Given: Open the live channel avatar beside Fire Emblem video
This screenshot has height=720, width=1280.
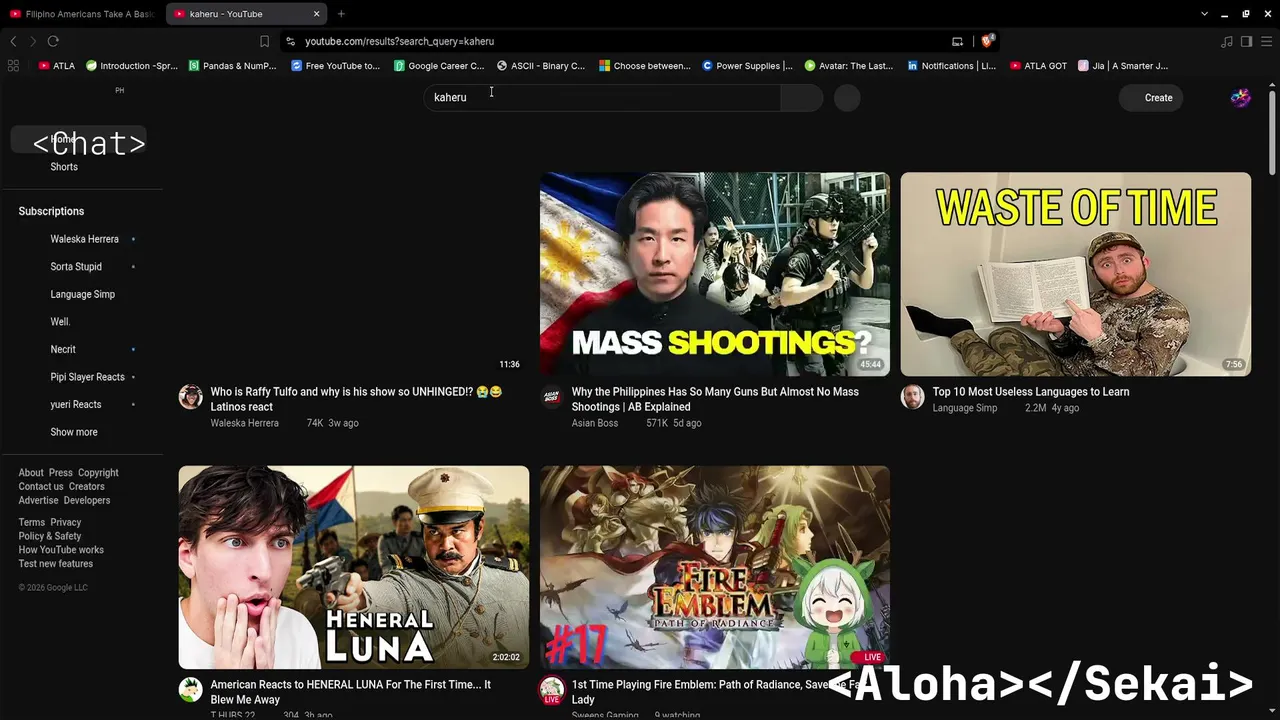Looking at the screenshot, I should pos(552,690).
